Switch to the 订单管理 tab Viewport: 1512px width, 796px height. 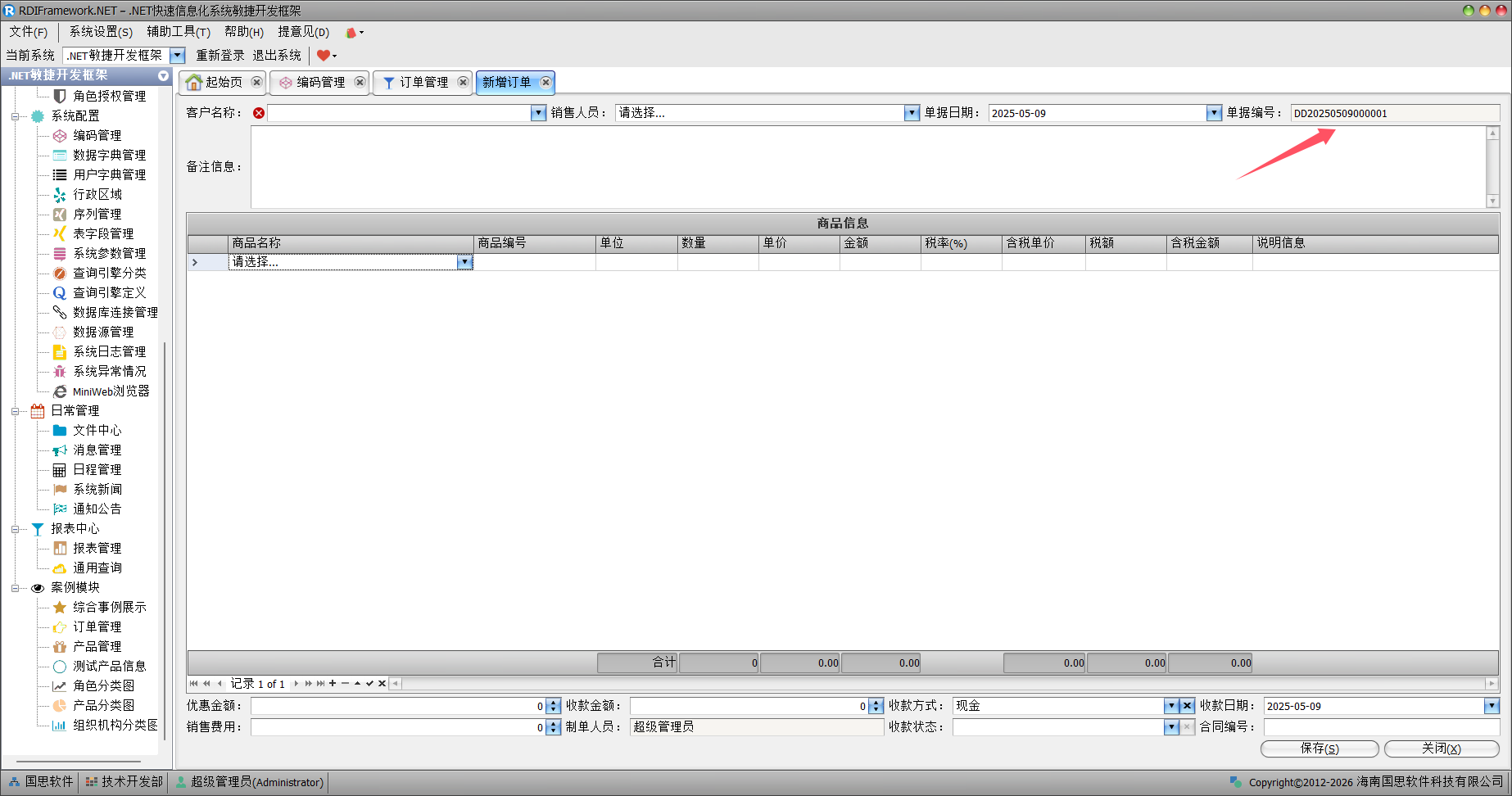[423, 82]
